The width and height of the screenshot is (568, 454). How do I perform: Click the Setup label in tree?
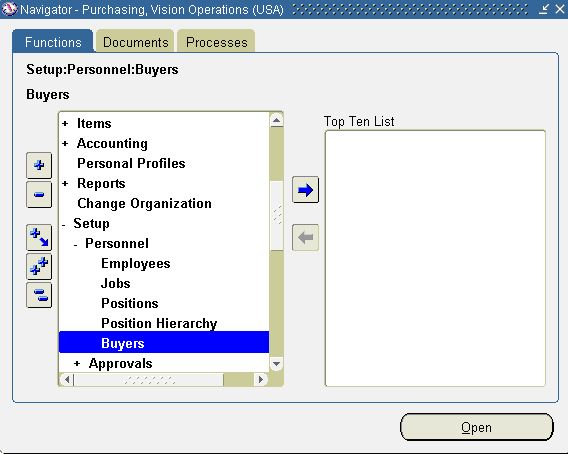91,224
